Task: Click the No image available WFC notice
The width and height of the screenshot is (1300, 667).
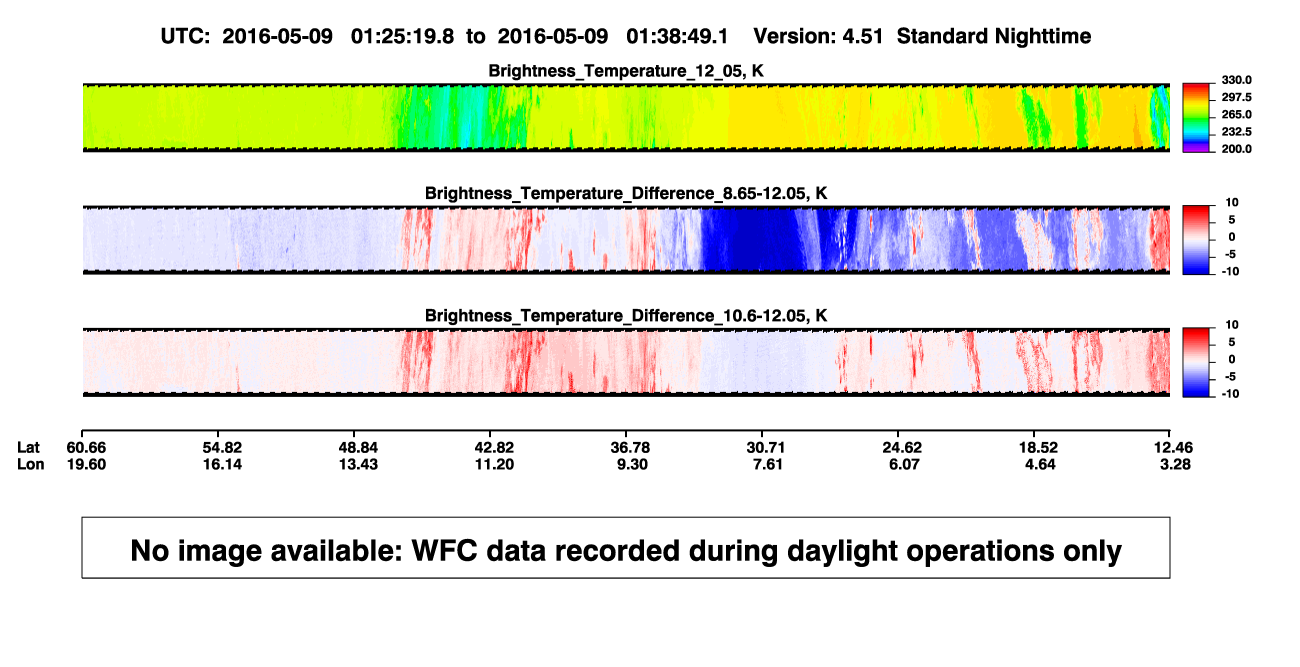Action: coord(626,548)
